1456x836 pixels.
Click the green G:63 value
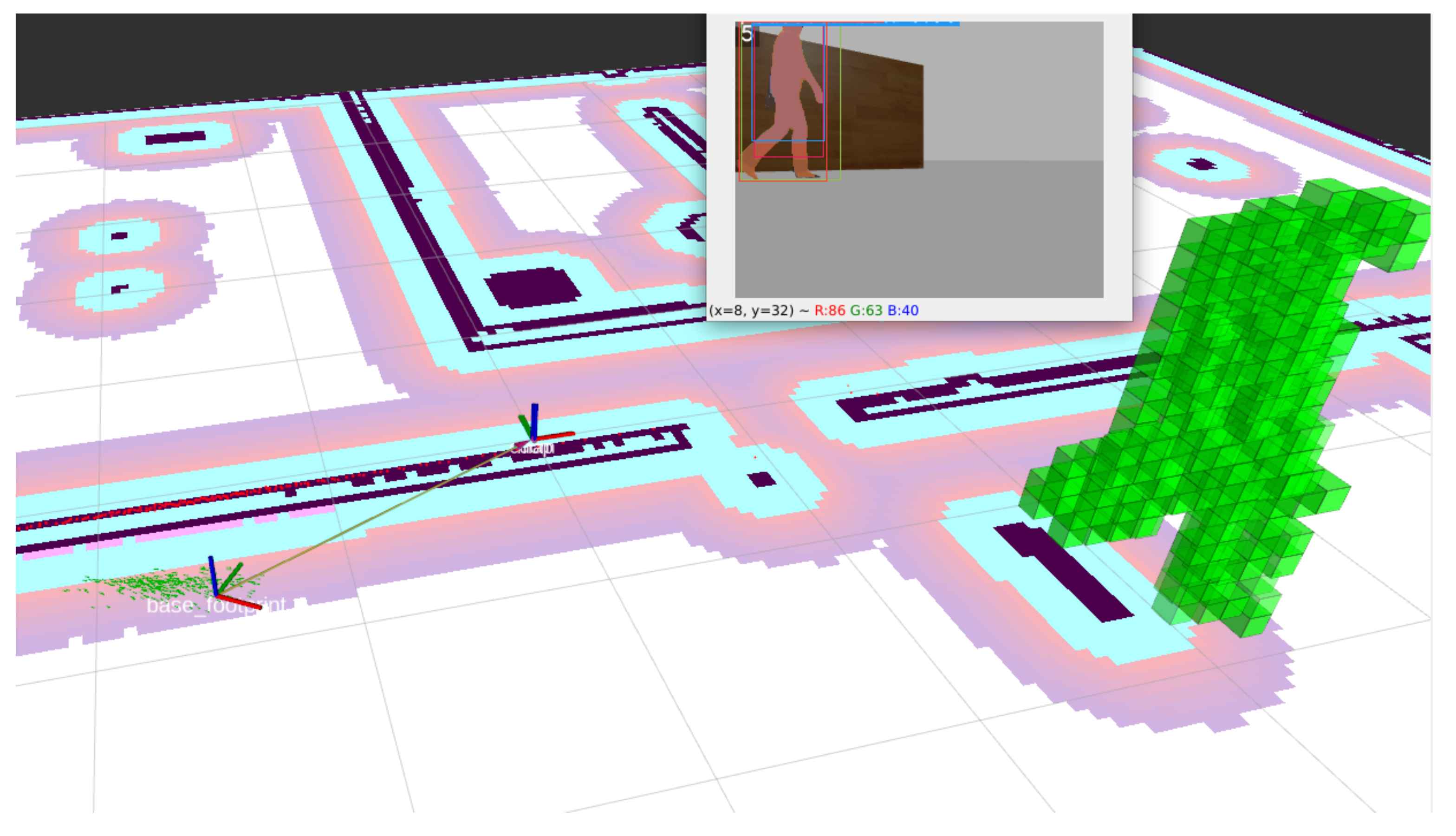[867, 311]
